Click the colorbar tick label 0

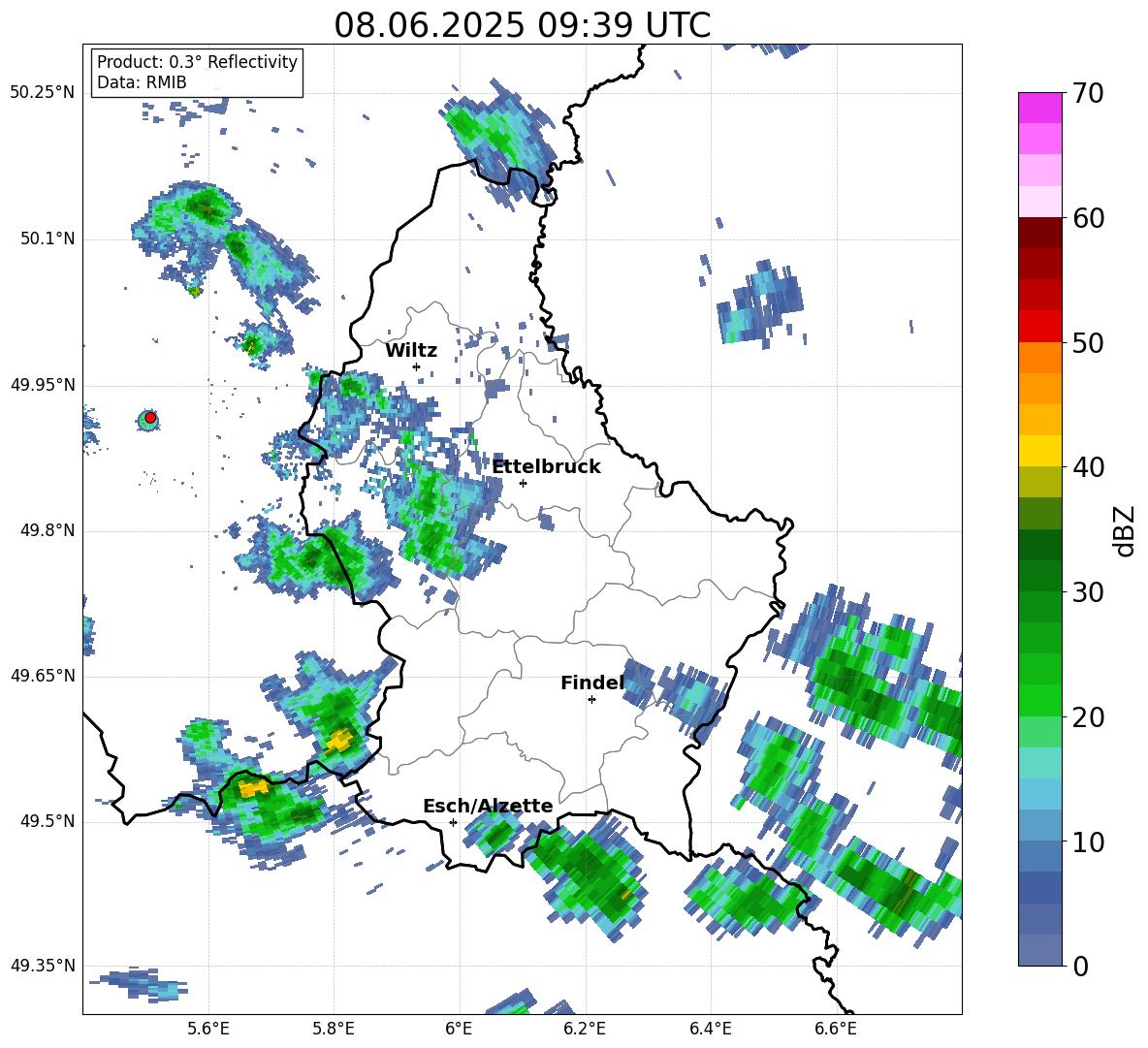pos(1080,966)
